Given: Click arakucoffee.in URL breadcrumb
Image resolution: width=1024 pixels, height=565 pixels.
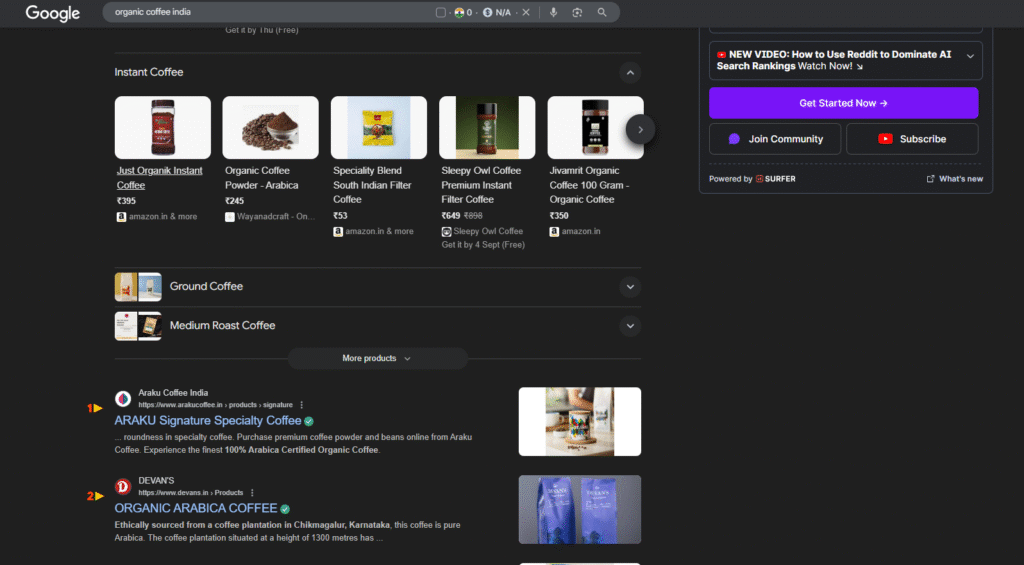Looking at the screenshot, I should (216, 405).
